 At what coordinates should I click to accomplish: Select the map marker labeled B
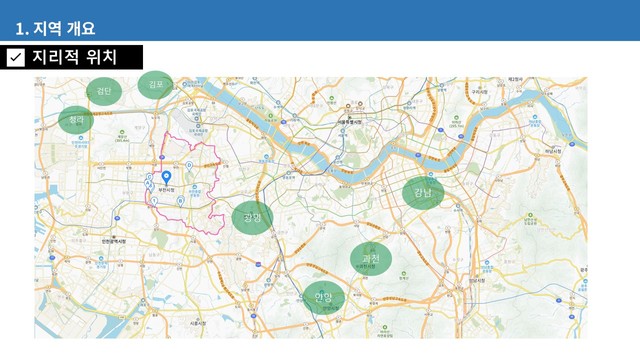point(180,201)
